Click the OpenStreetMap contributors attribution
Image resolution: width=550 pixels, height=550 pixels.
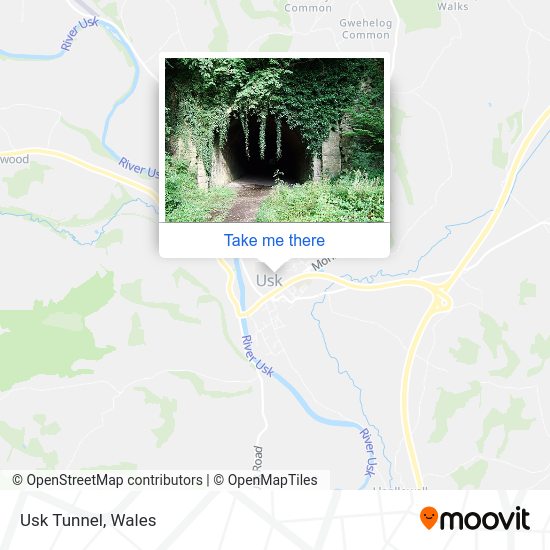(107, 480)
